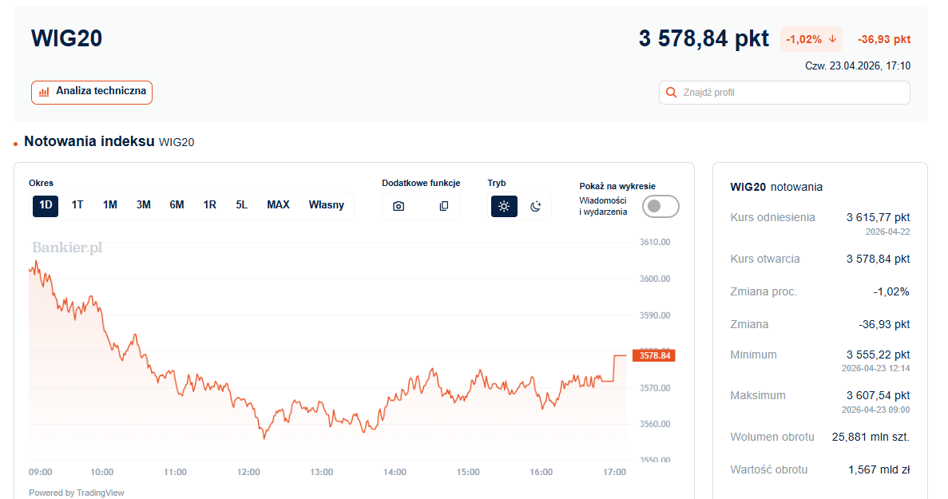Select the 3M period tab
Viewport: 948px width, 499px height.
tap(143, 205)
